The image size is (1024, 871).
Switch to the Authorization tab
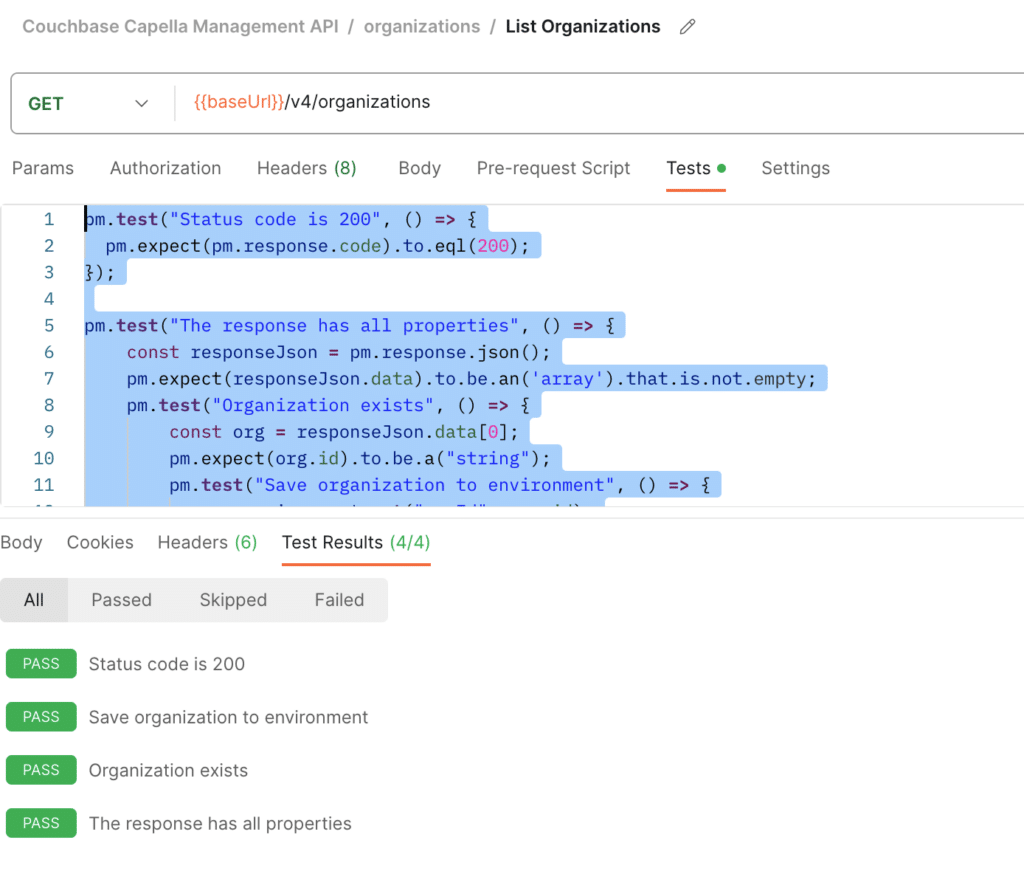165,168
